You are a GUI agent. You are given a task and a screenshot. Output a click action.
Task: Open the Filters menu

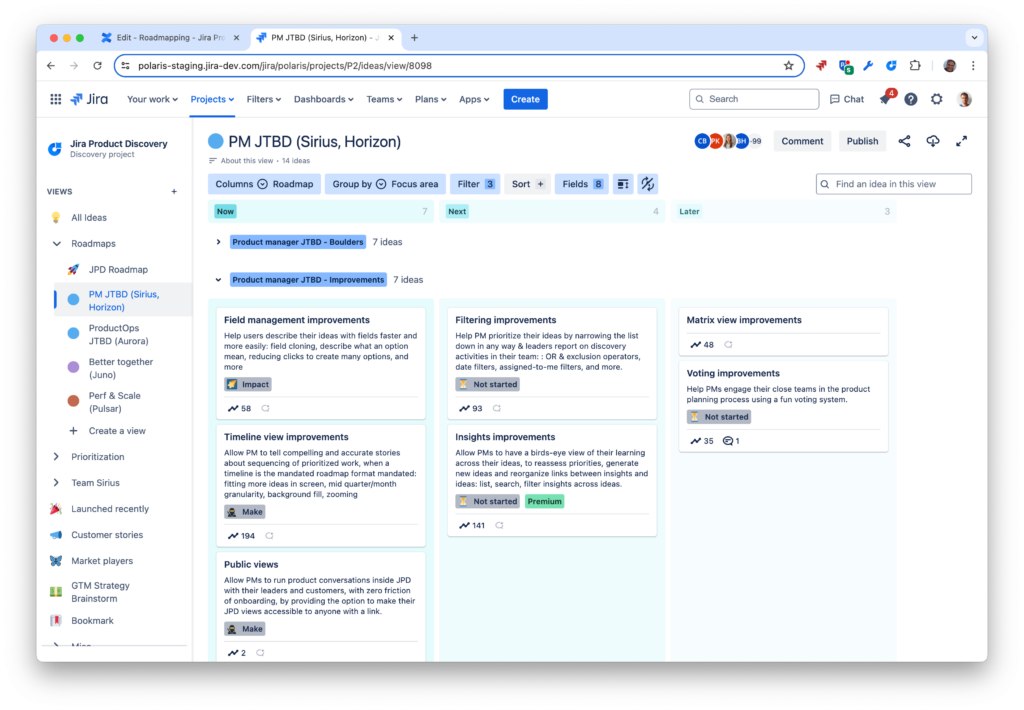[x=264, y=99]
